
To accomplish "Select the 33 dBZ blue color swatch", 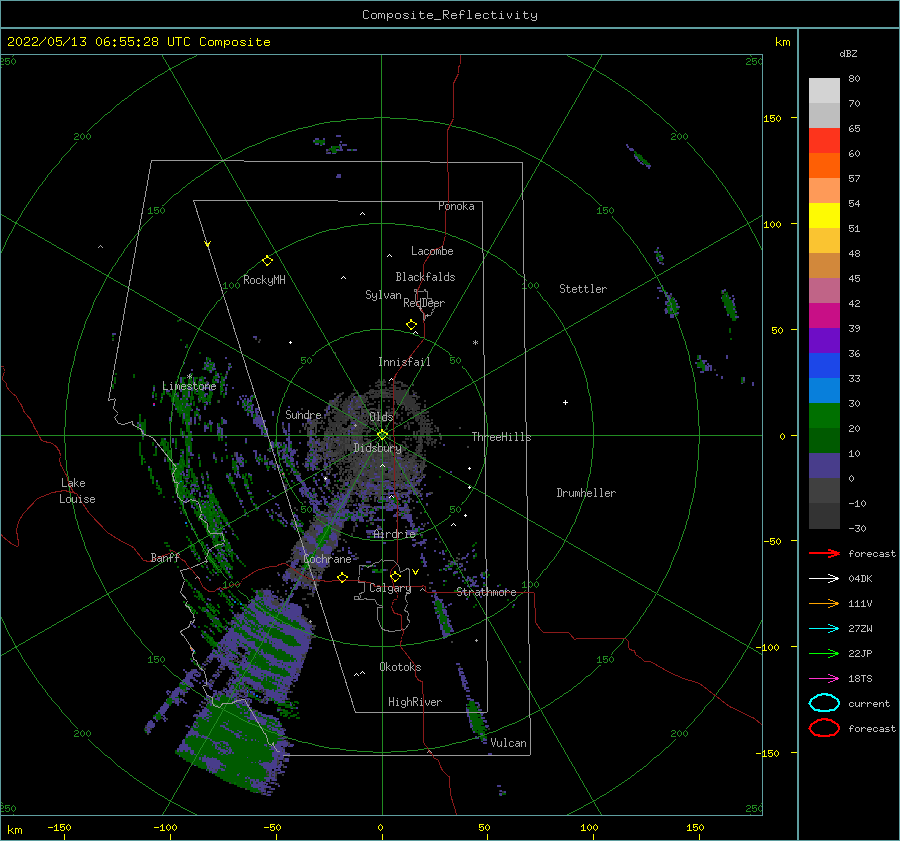I will click(824, 365).
